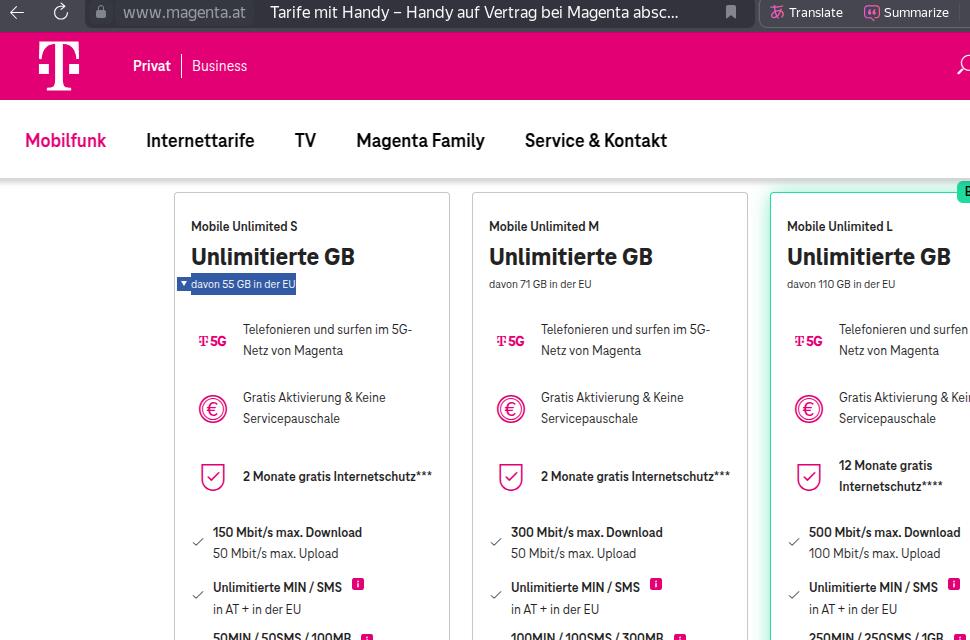Click info icon beside Mobile Unlimited M MIN/SMS

pyautogui.click(x=656, y=585)
